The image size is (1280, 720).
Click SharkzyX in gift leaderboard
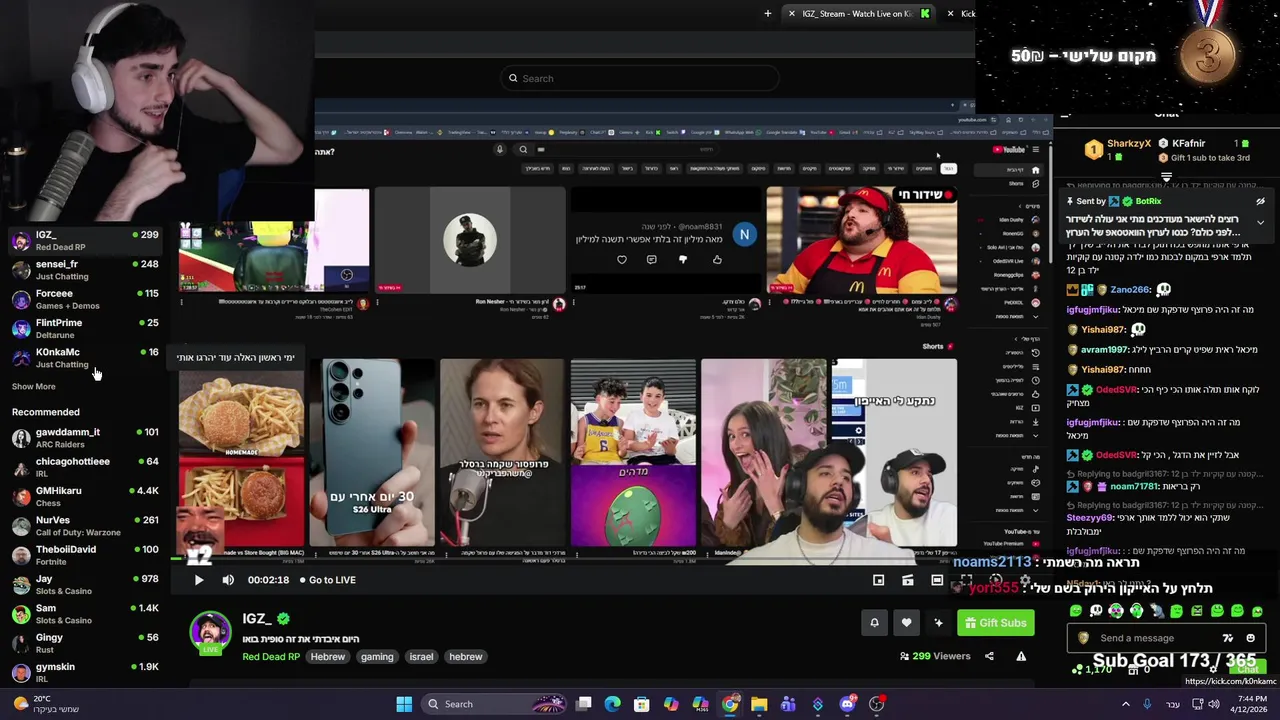1129,143
